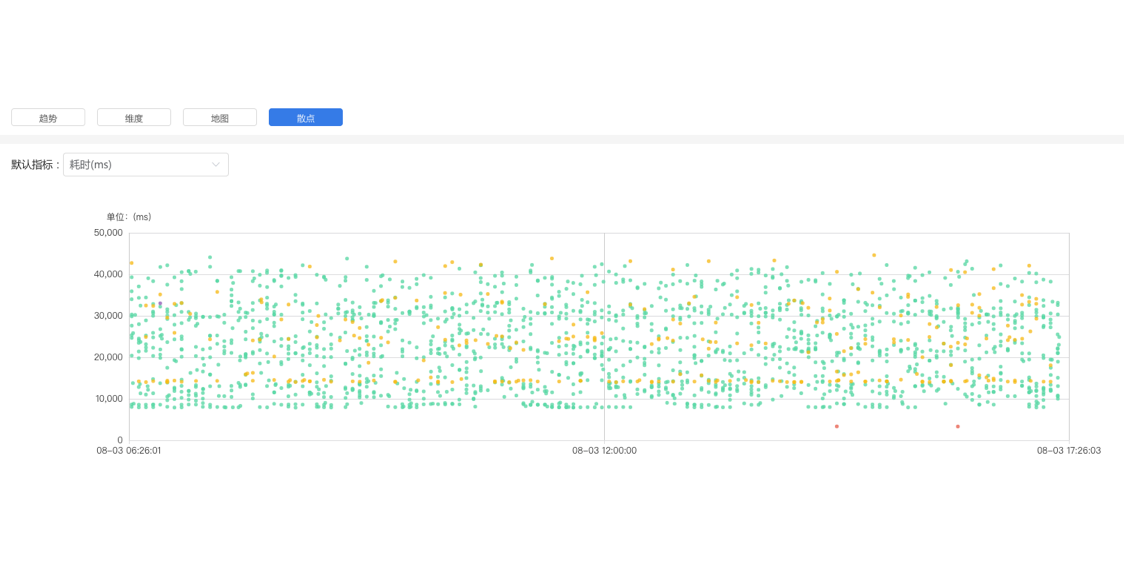1124x576 pixels.
Task: Select the 地图 tab
Action: pos(220,117)
